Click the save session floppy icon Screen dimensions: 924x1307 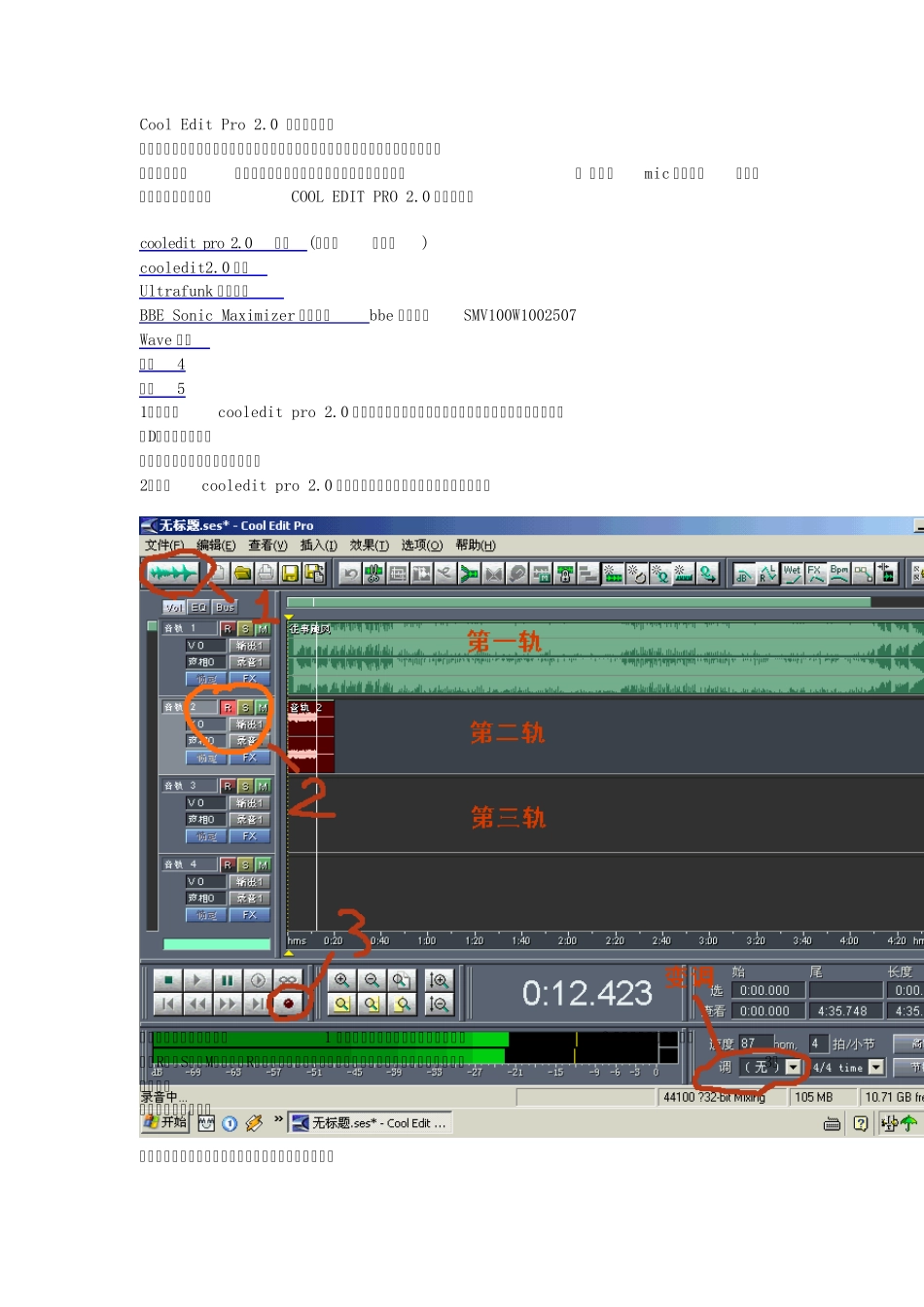tap(290, 573)
